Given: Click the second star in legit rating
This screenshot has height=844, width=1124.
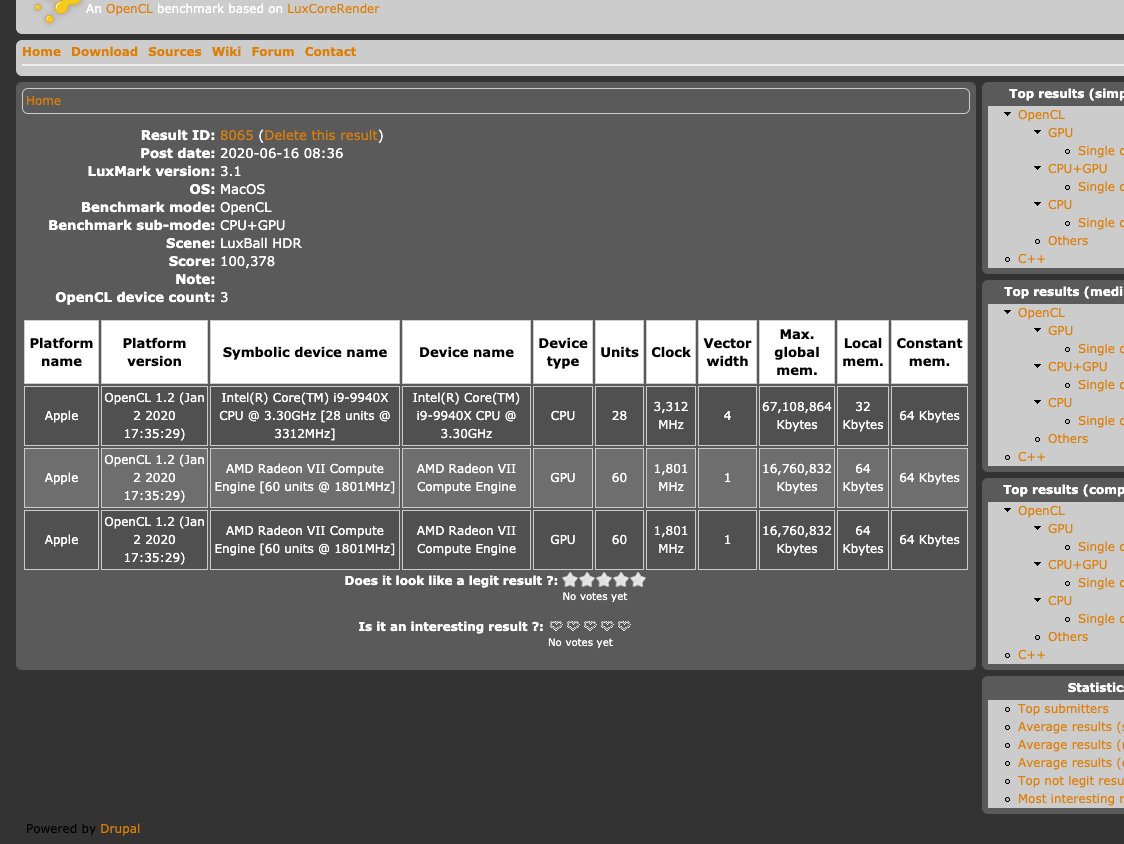Looking at the screenshot, I should (x=587, y=579).
